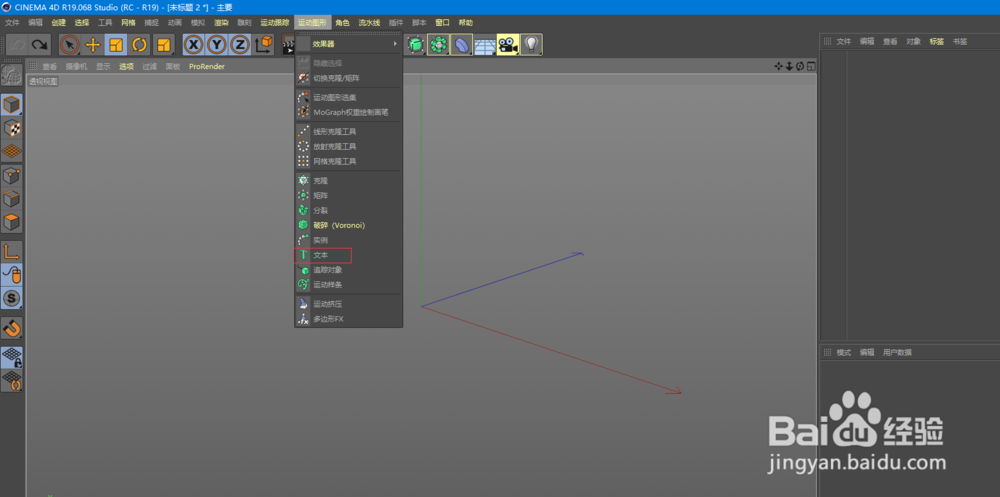
Task: Choose 矩阵 object from the MoGraph menu
Action: [x=349, y=195]
